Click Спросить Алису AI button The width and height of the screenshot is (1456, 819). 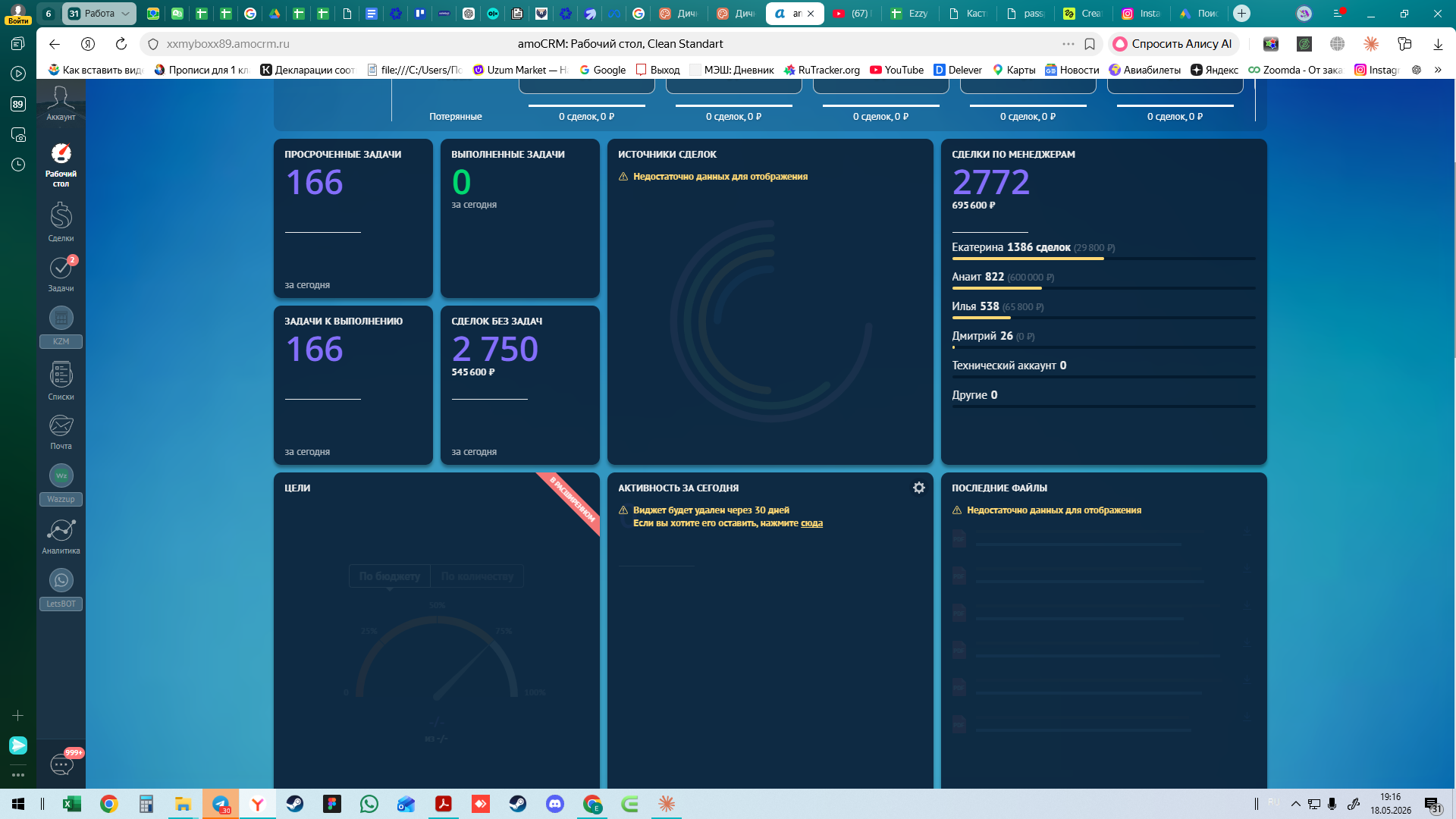[1173, 44]
